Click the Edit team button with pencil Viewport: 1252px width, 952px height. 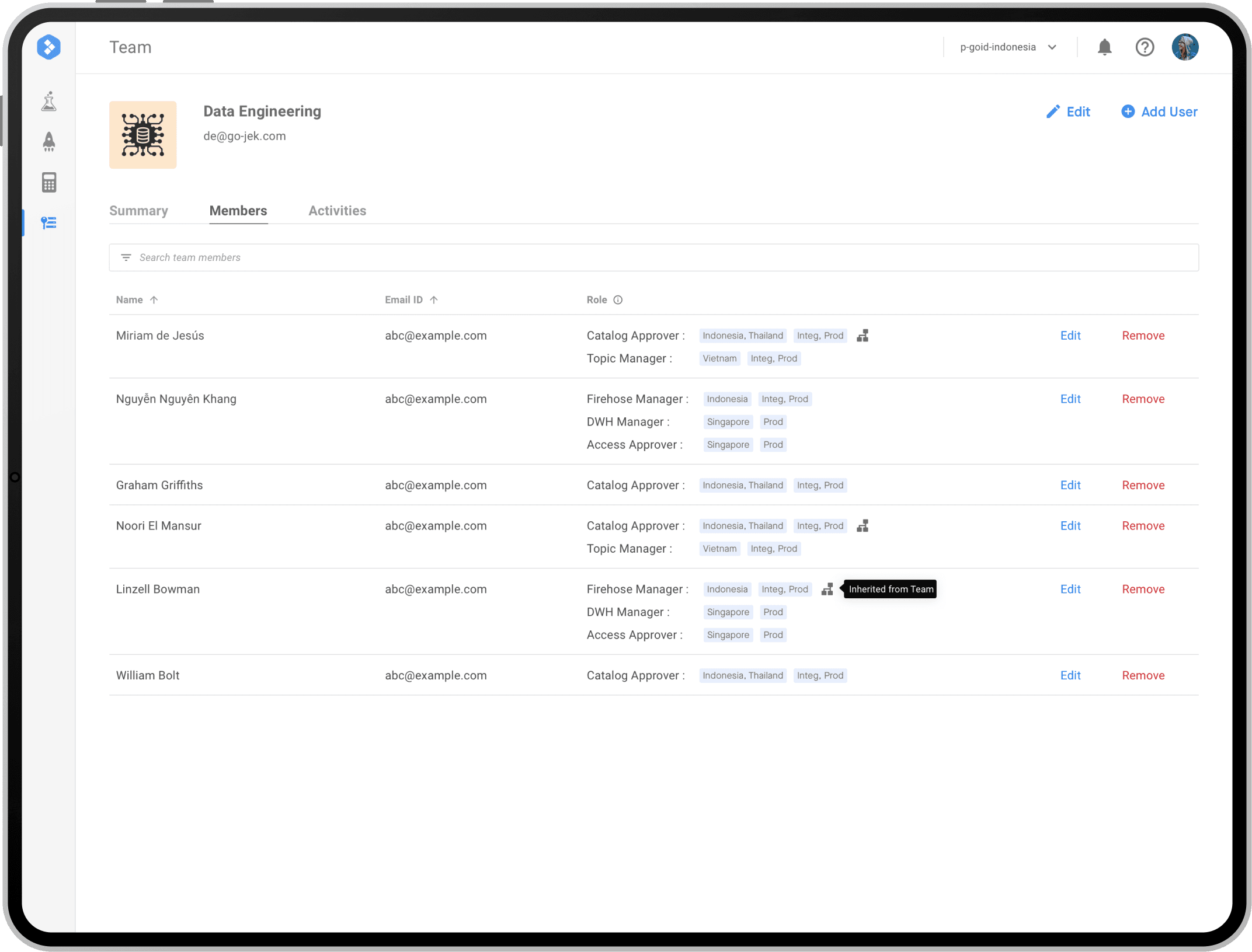click(x=1068, y=112)
